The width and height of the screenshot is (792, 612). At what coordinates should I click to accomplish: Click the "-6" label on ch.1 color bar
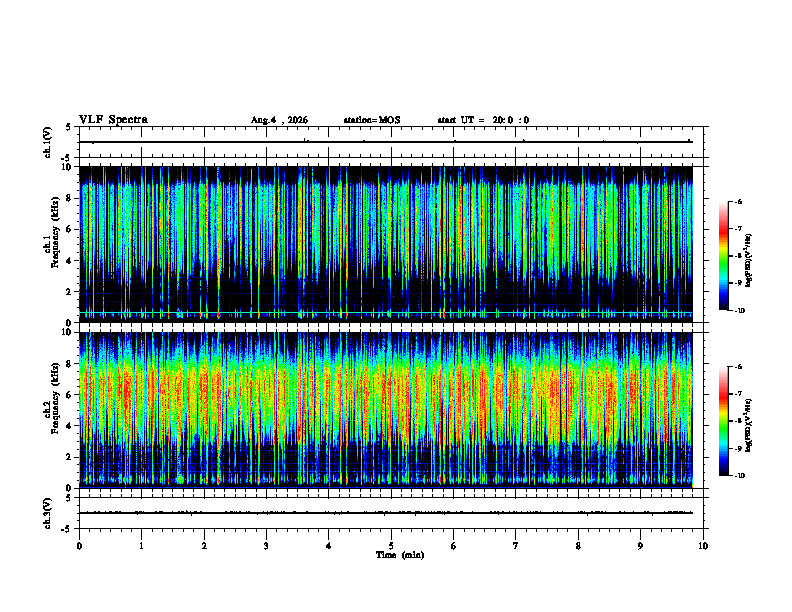[x=738, y=201]
